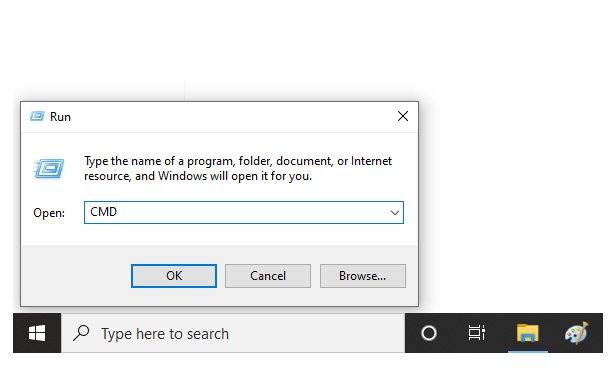The width and height of the screenshot is (611, 368).
Task: Click the large Run program icon
Action: [49, 168]
